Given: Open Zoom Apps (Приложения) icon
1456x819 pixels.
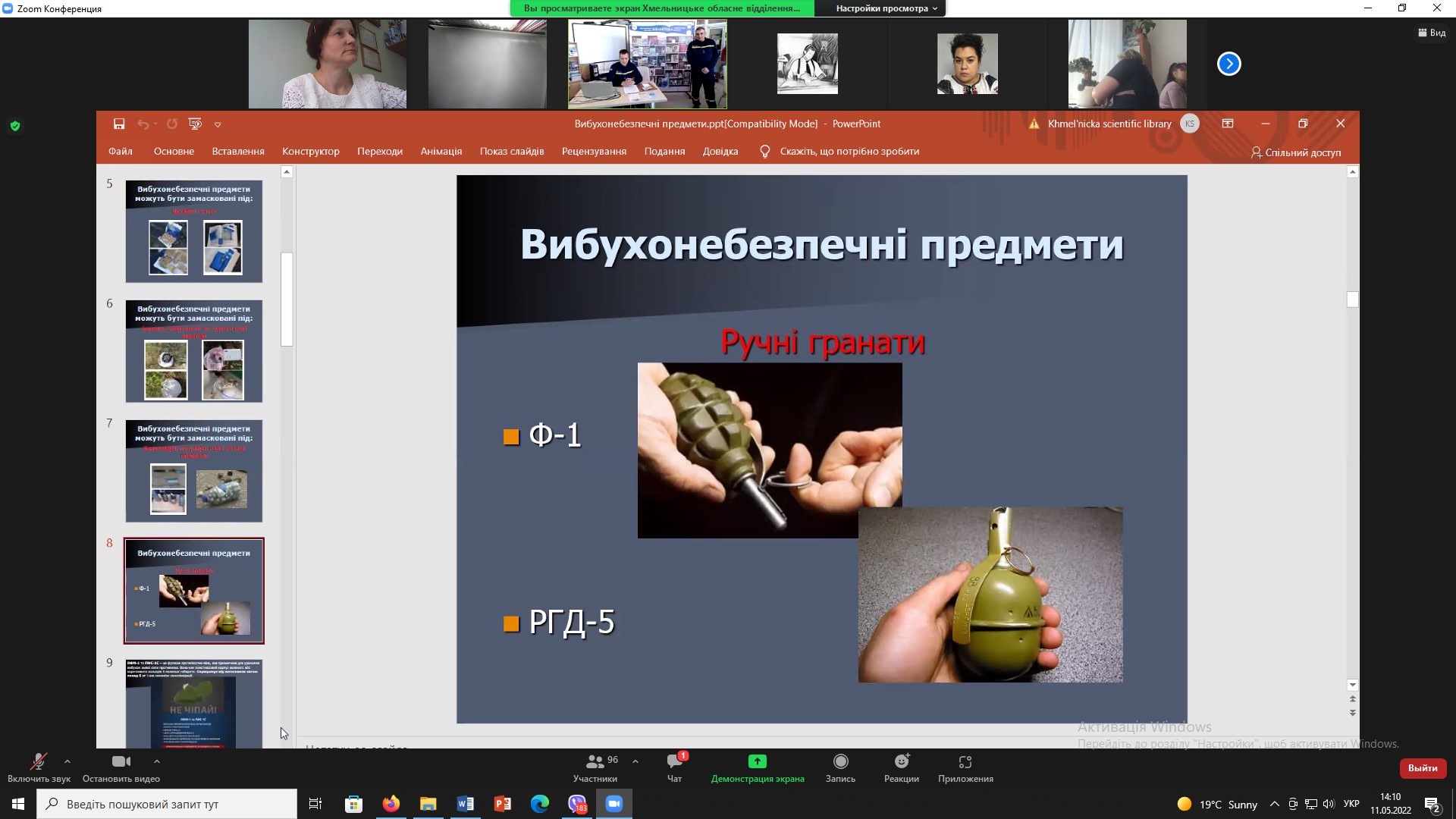Looking at the screenshot, I should point(965,762).
